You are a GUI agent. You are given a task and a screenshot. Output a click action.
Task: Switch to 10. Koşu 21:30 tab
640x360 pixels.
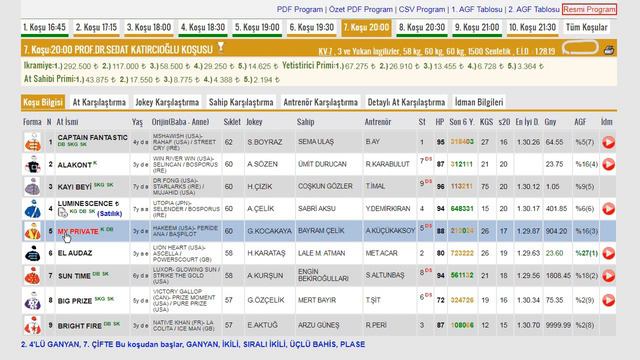coord(533,27)
